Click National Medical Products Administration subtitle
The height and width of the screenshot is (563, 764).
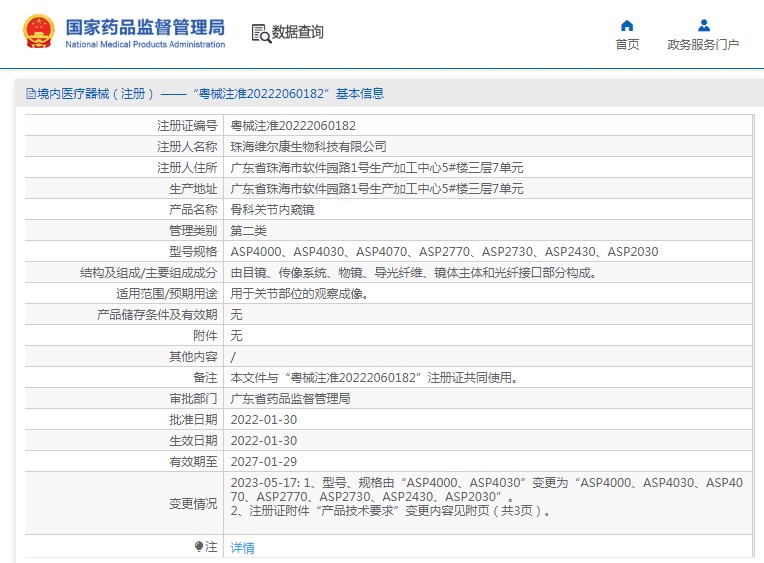click(145, 44)
